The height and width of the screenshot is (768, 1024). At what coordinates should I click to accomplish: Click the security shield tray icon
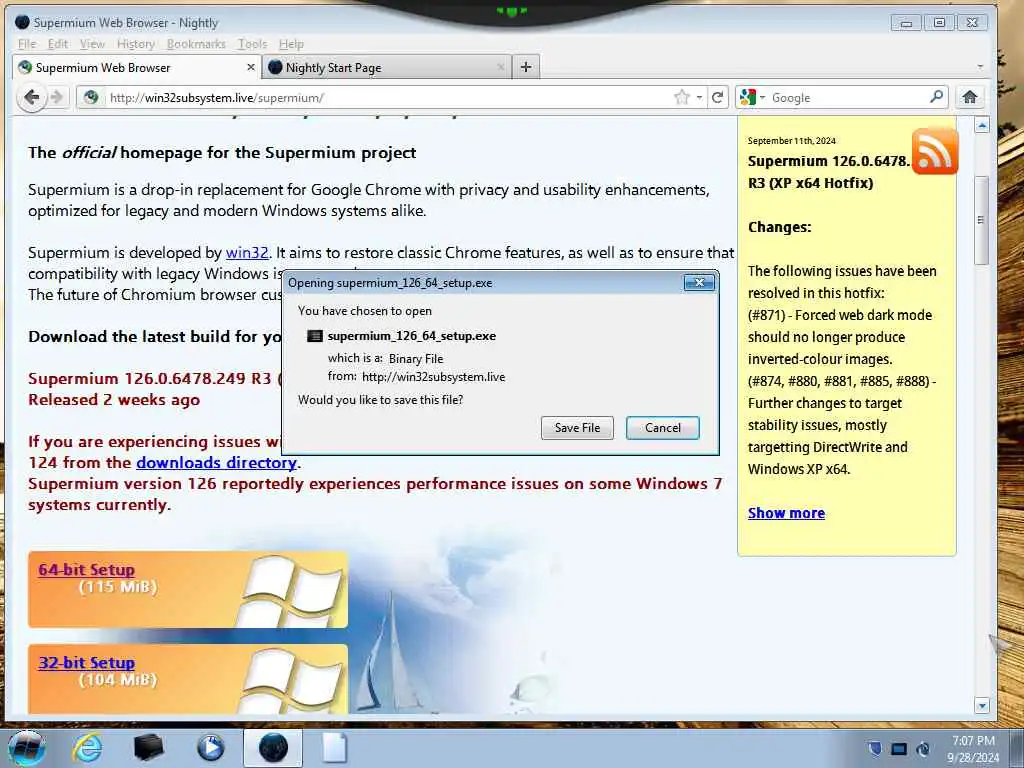pos(875,748)
